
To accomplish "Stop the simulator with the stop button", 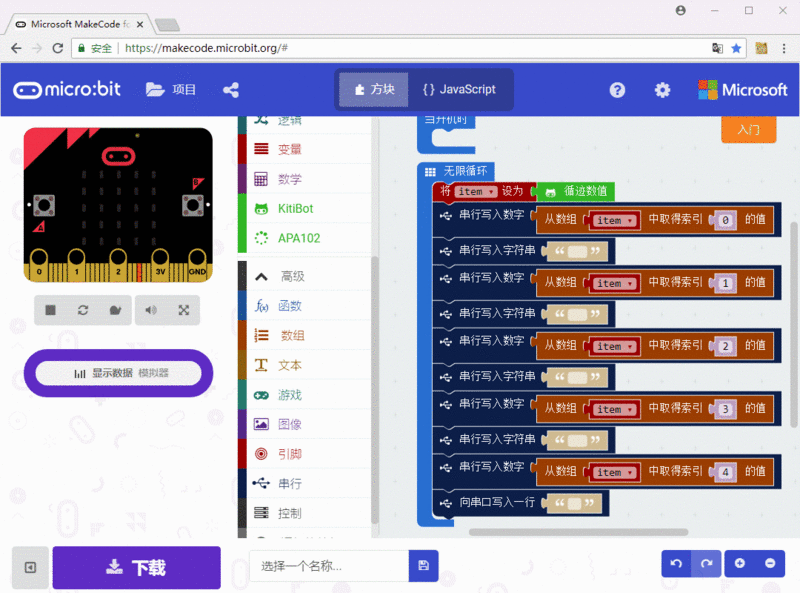I will (x=51, y=310).
